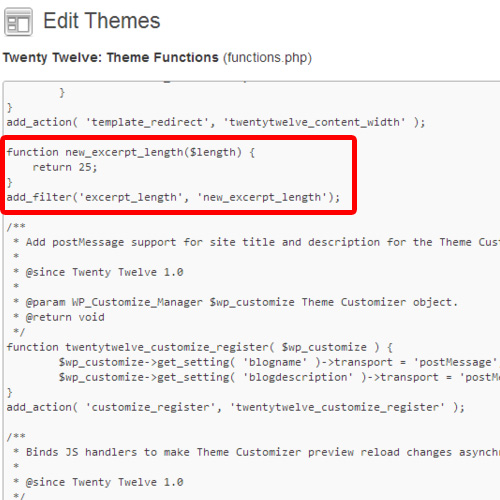Click the @return void comment line

point(59,317)
